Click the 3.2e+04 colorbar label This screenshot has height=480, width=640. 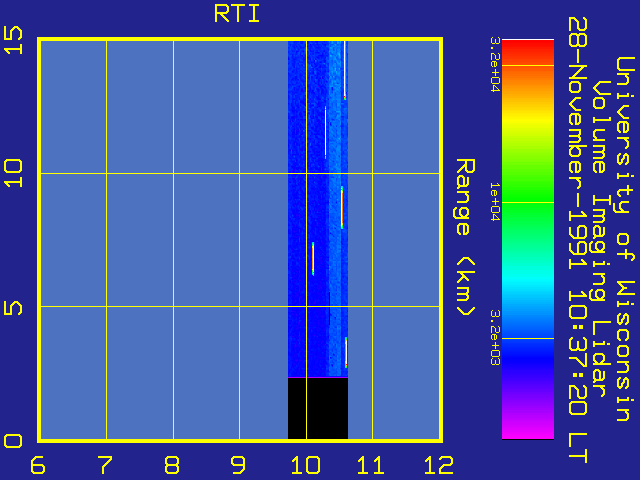[x=495, y=64]
